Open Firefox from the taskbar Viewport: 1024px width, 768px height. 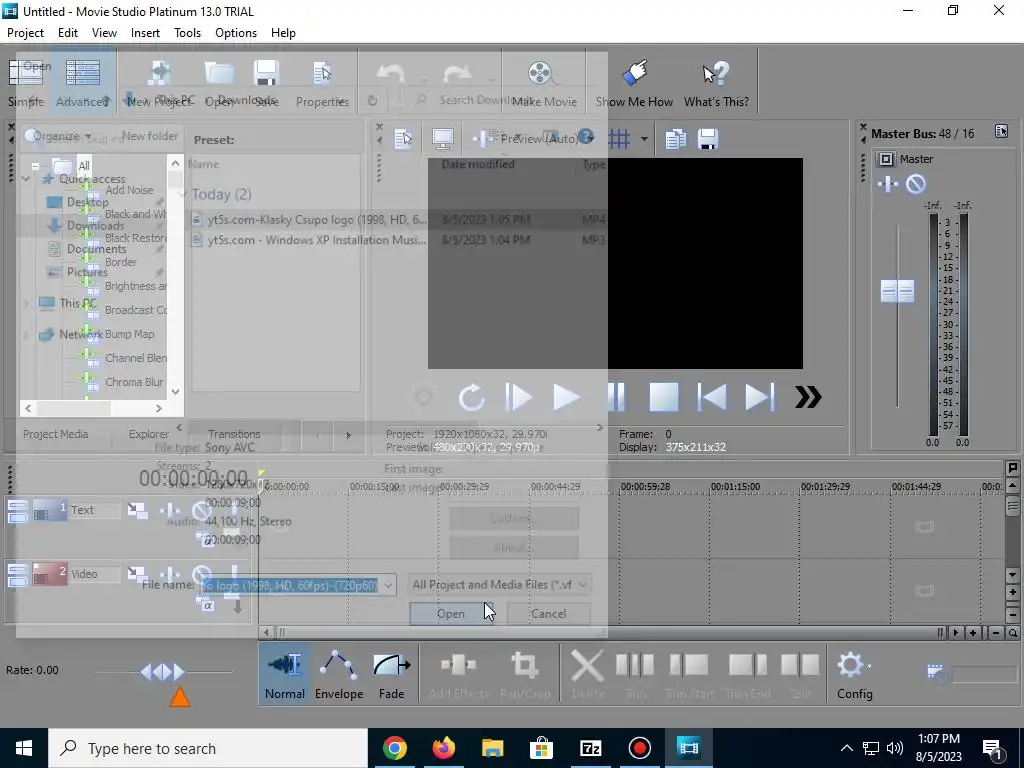tap(443, 748)
